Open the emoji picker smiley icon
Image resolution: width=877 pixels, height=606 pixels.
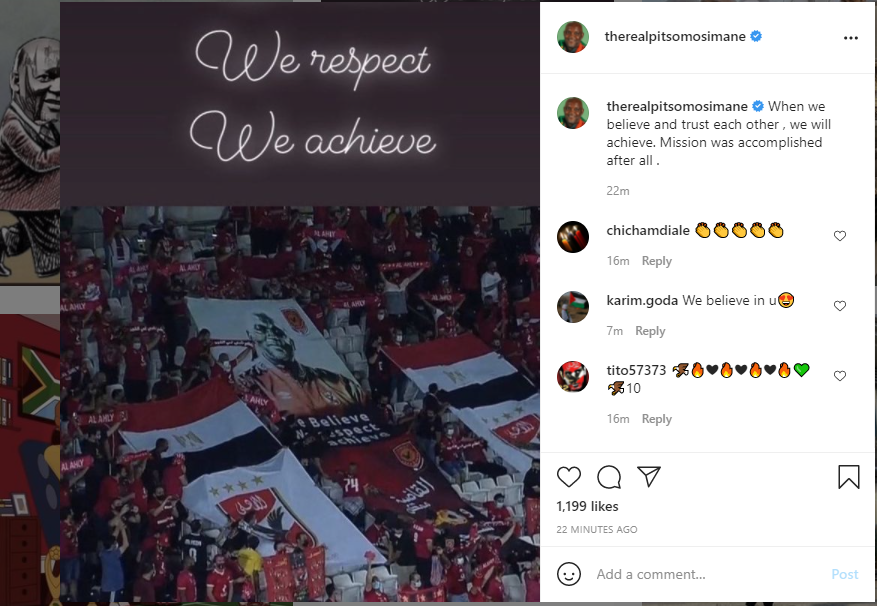[569, 574]
